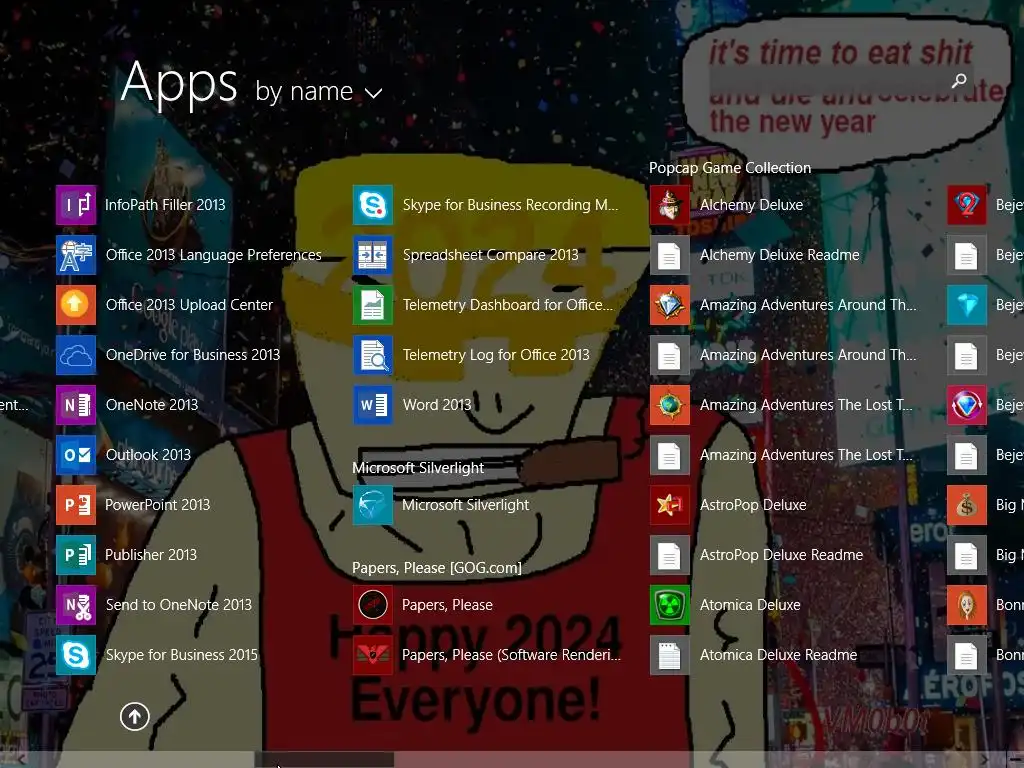Select Popcap Game Collection group header
The height and width of the screenshot is (768, 1024).
pos(729,168)
